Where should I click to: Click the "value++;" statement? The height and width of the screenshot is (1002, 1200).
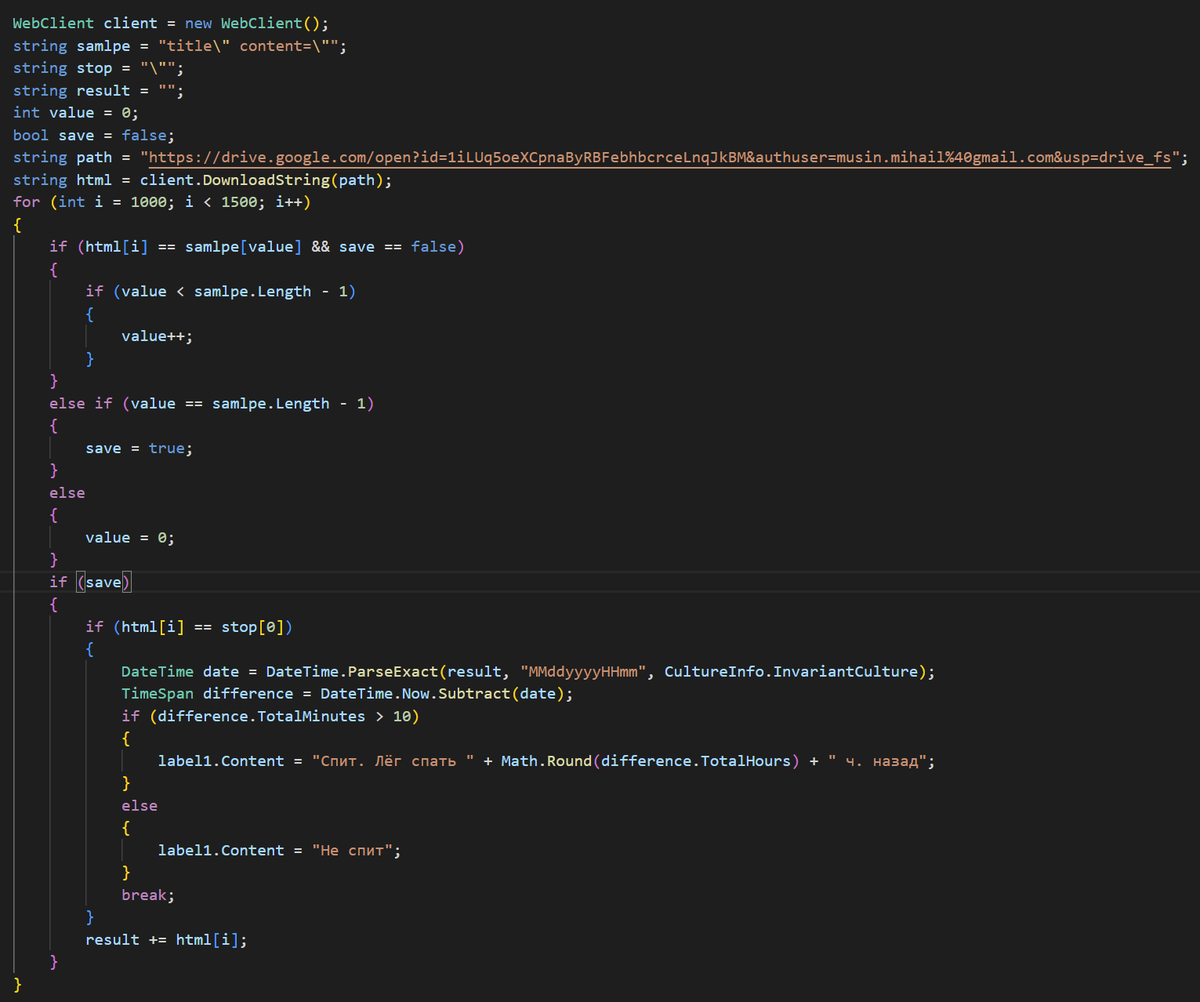157,336
